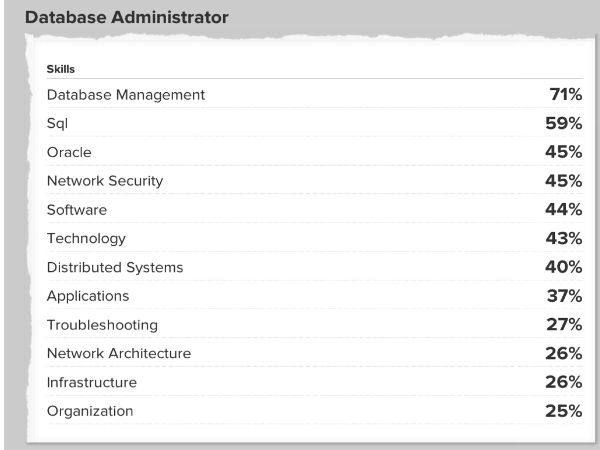Select the Software skill label

pyautogui.click(x=76, y=210)
